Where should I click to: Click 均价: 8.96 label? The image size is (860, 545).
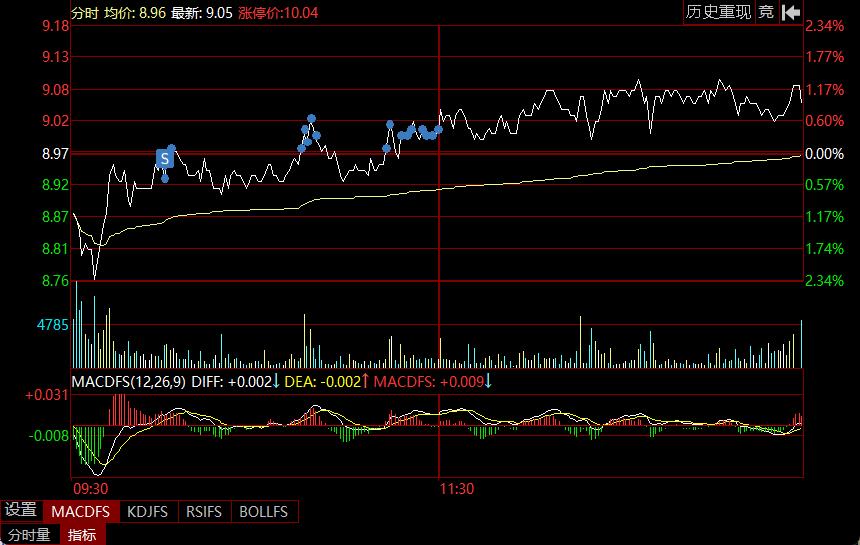click(135, 13)
